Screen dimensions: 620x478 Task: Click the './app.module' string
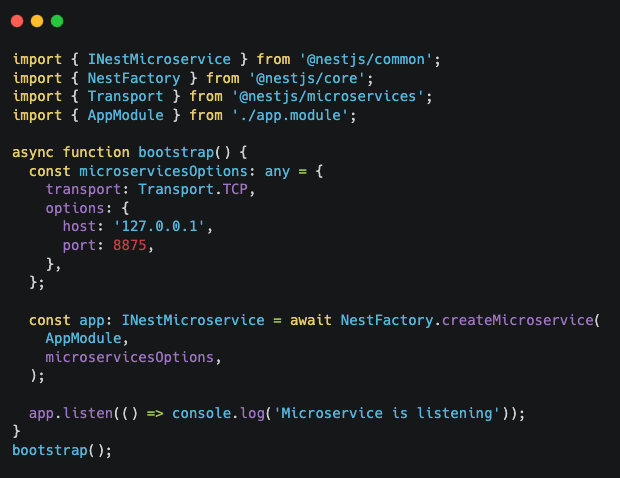coord(290,115)
